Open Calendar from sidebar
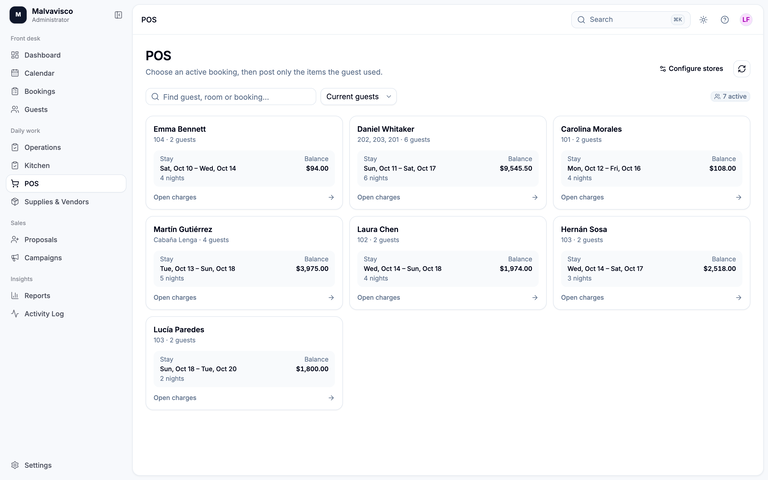The image size is (768, 480). (x=66, y=73)
